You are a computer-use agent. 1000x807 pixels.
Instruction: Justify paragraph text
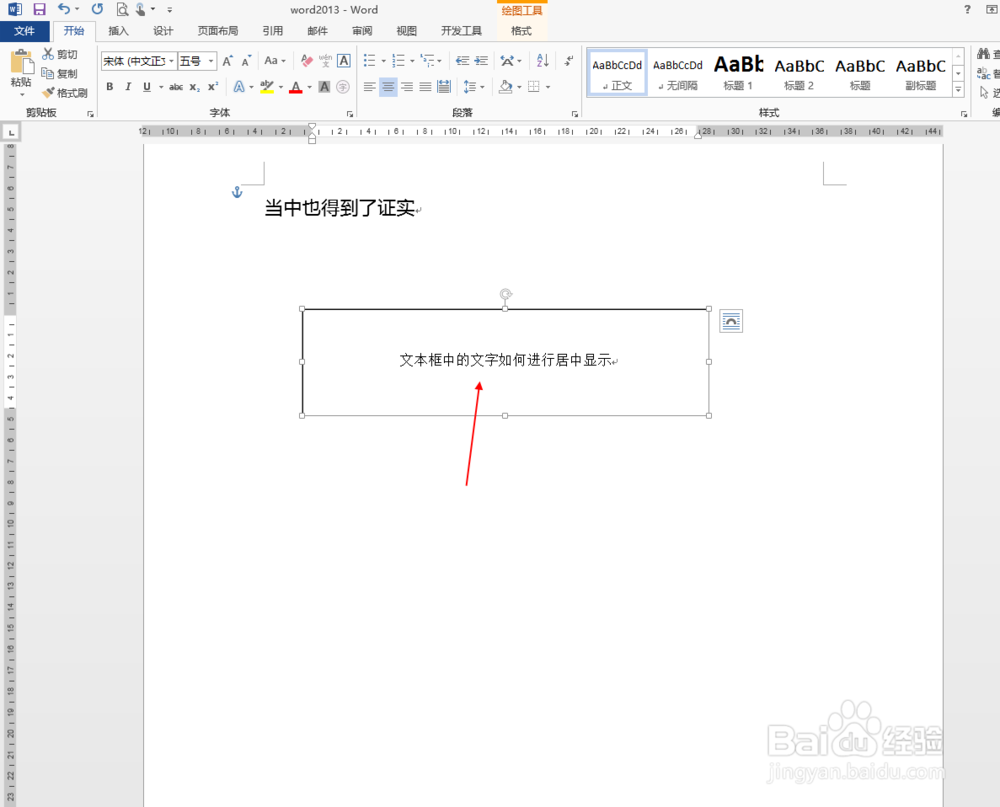click(425, 87)
